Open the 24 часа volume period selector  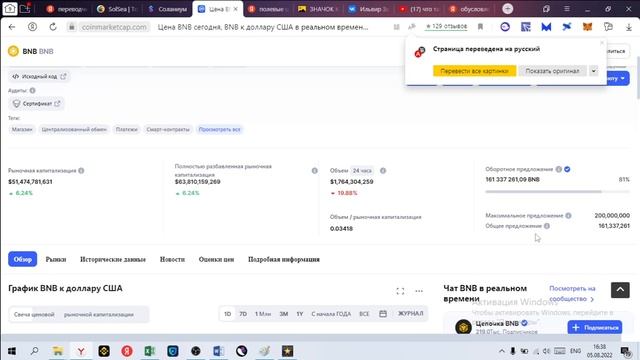pos(362,171)
